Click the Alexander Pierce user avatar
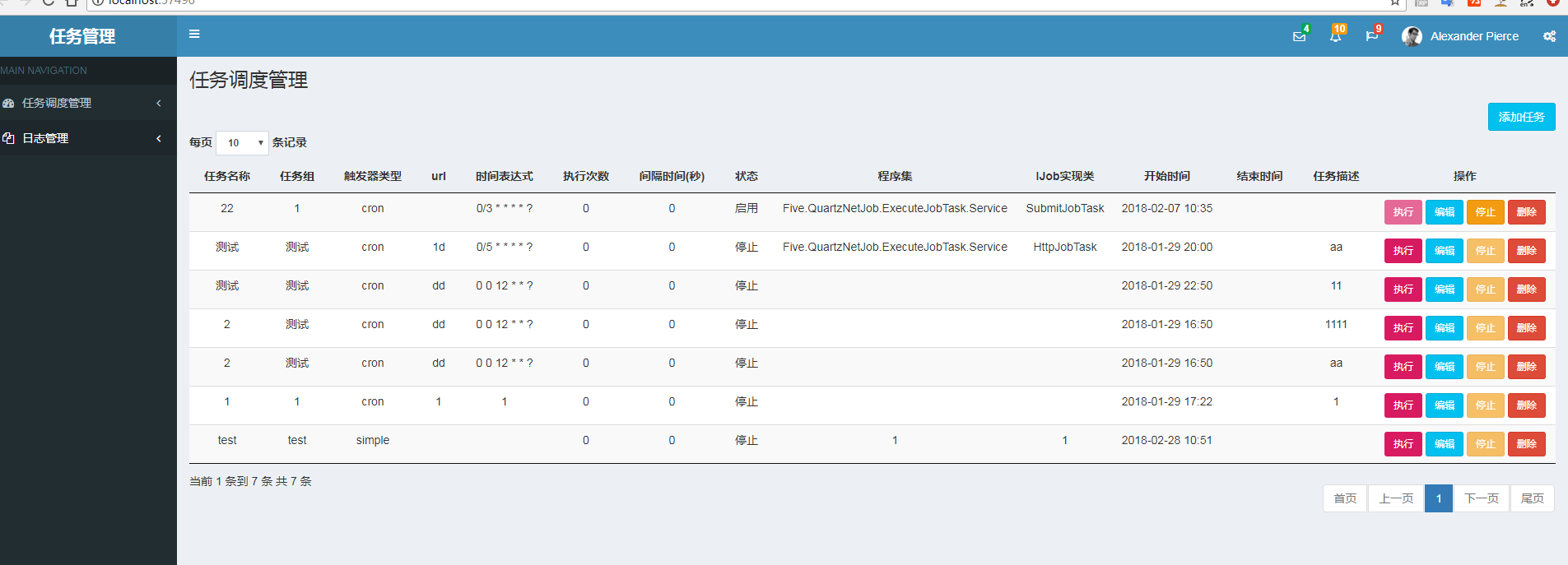 [1412, 36]
